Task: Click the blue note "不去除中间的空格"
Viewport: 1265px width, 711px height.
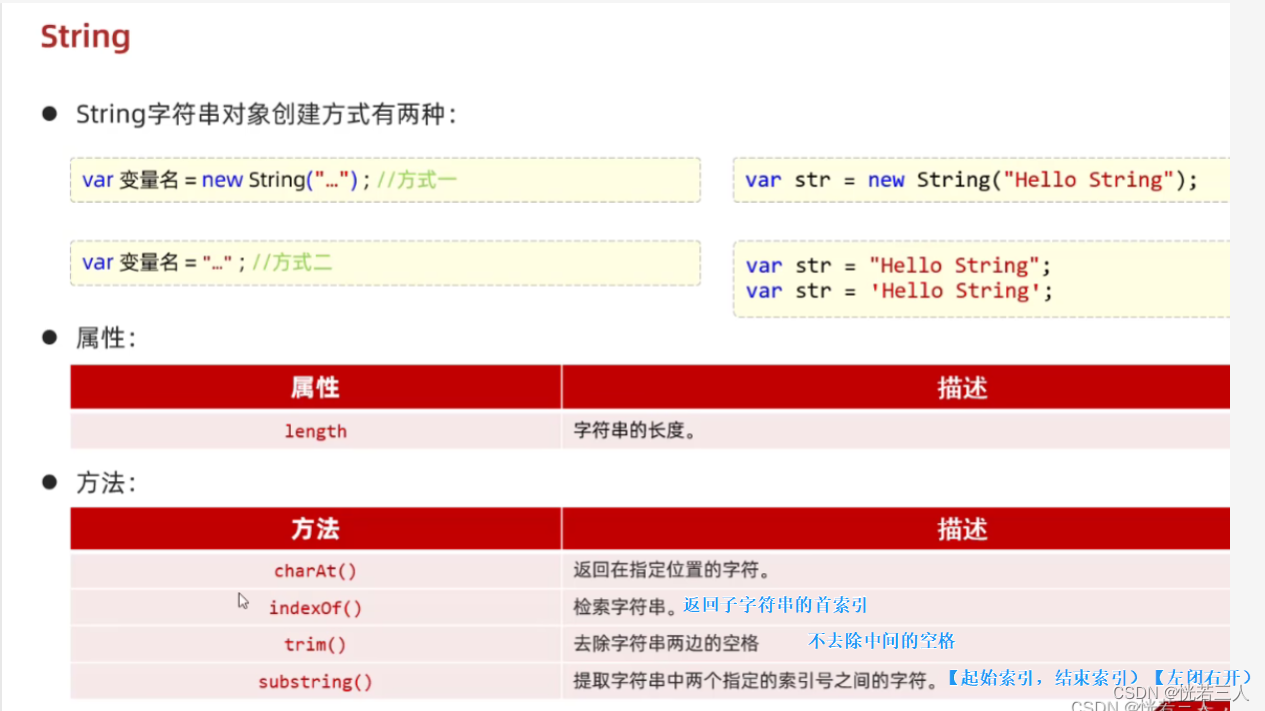Action: (882, 641)
